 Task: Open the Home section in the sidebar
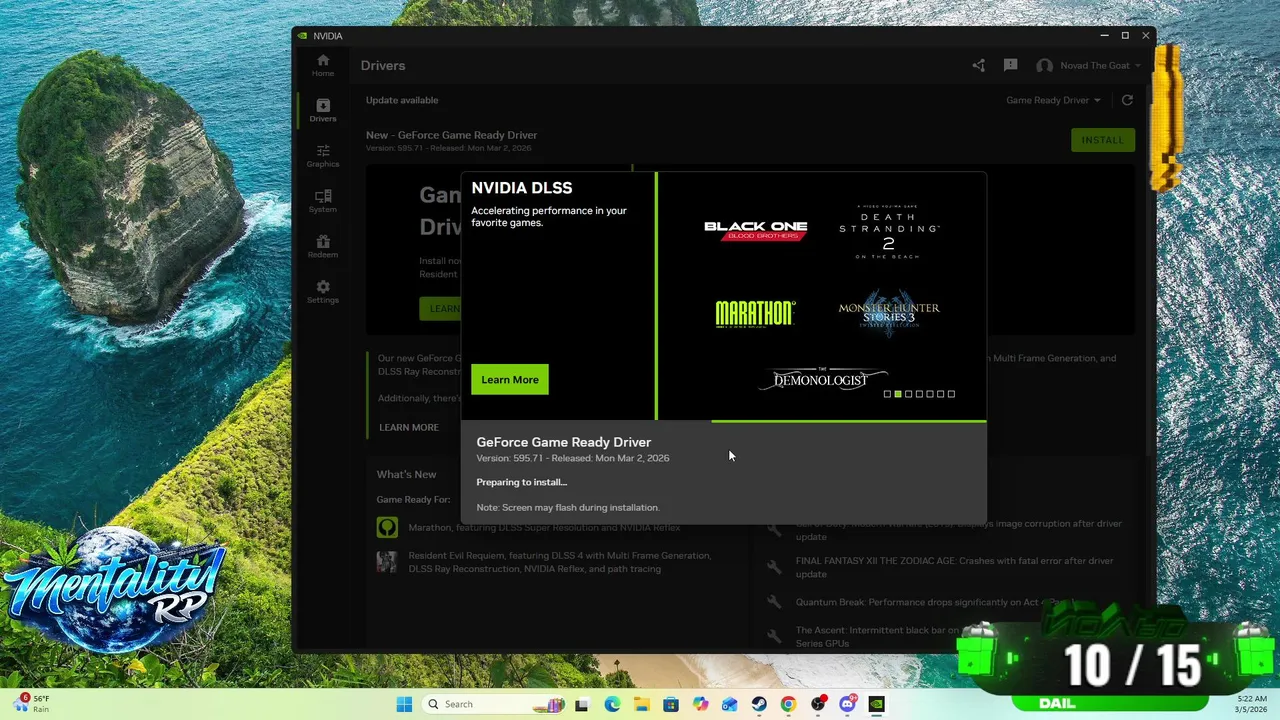pos(322,65)
